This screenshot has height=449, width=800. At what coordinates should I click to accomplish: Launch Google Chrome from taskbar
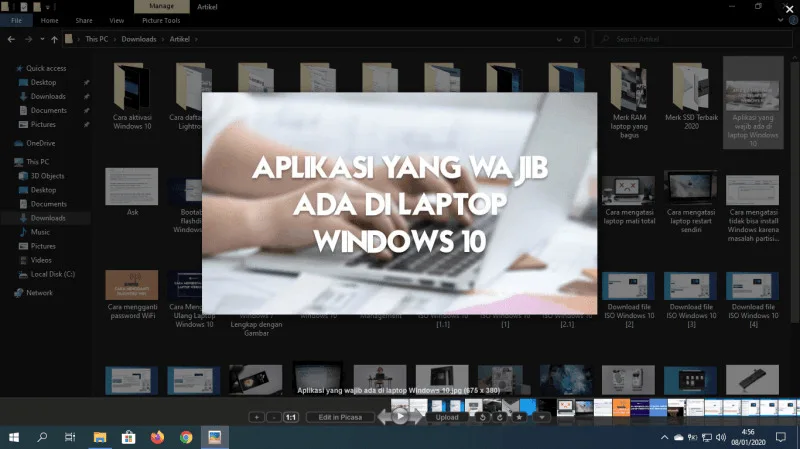(186, 437)
